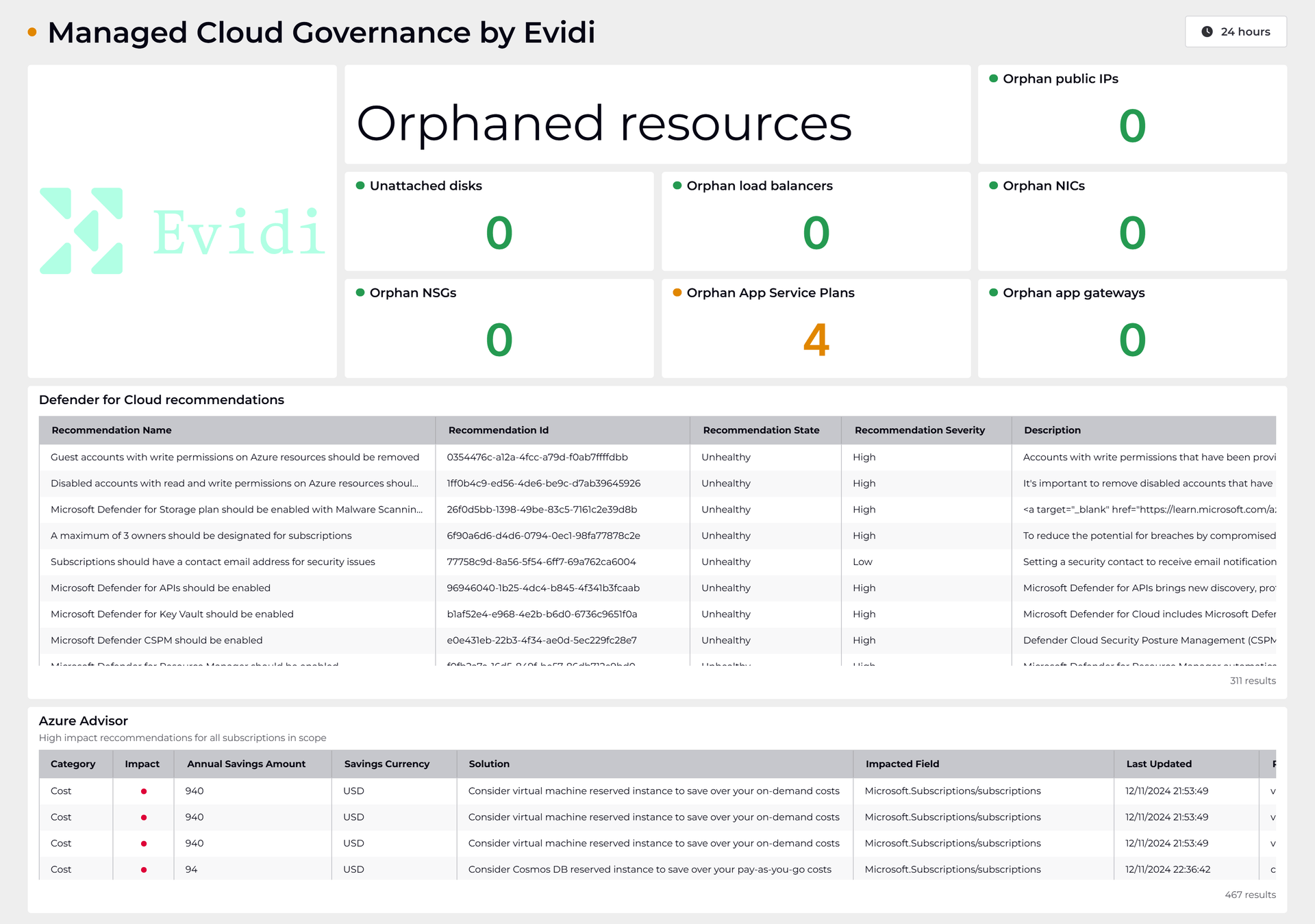Click the clock icon in the time picker

(1207, 32)
